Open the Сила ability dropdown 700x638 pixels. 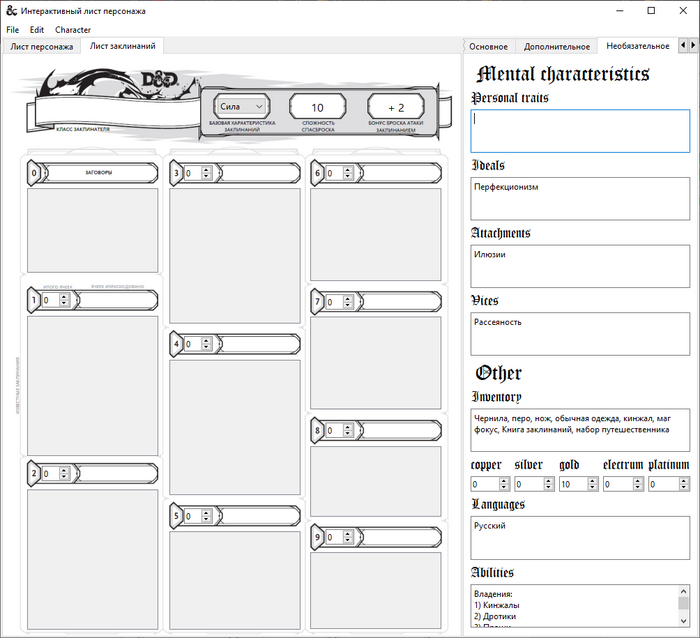click(x=240, y=106)
